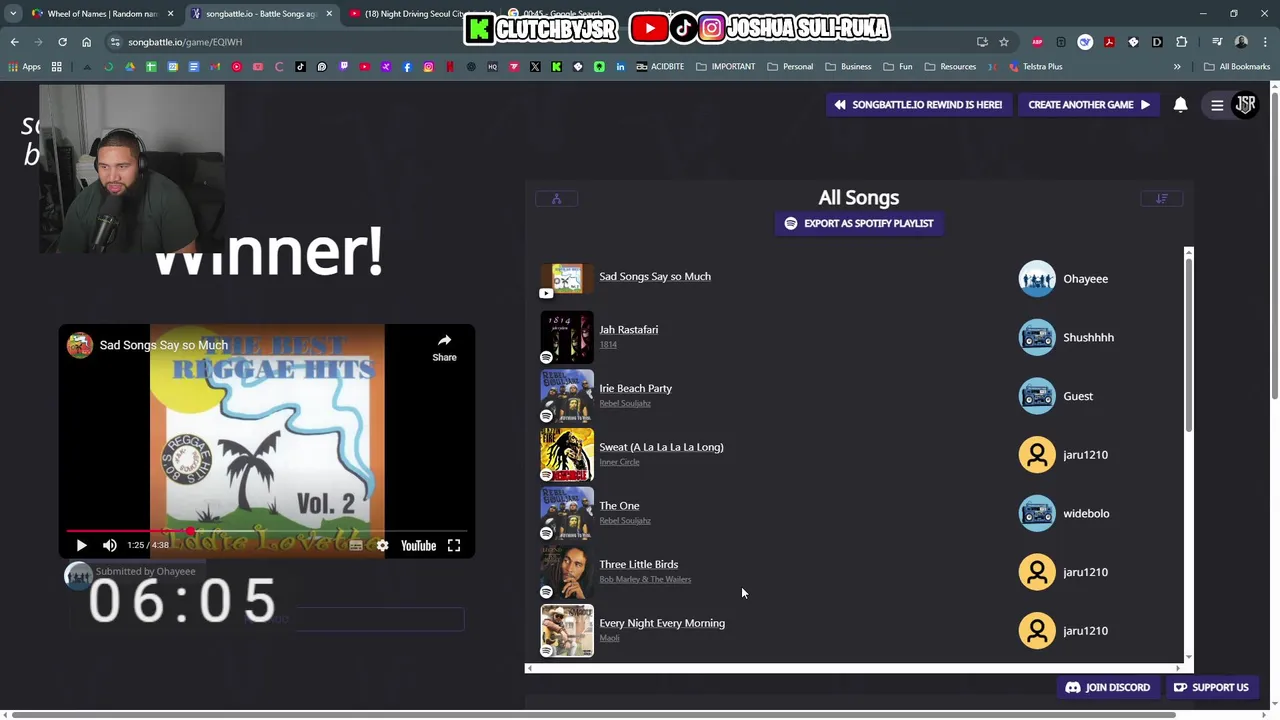
Task: Click Every Night Every Morning title
Action: (662, 623)
